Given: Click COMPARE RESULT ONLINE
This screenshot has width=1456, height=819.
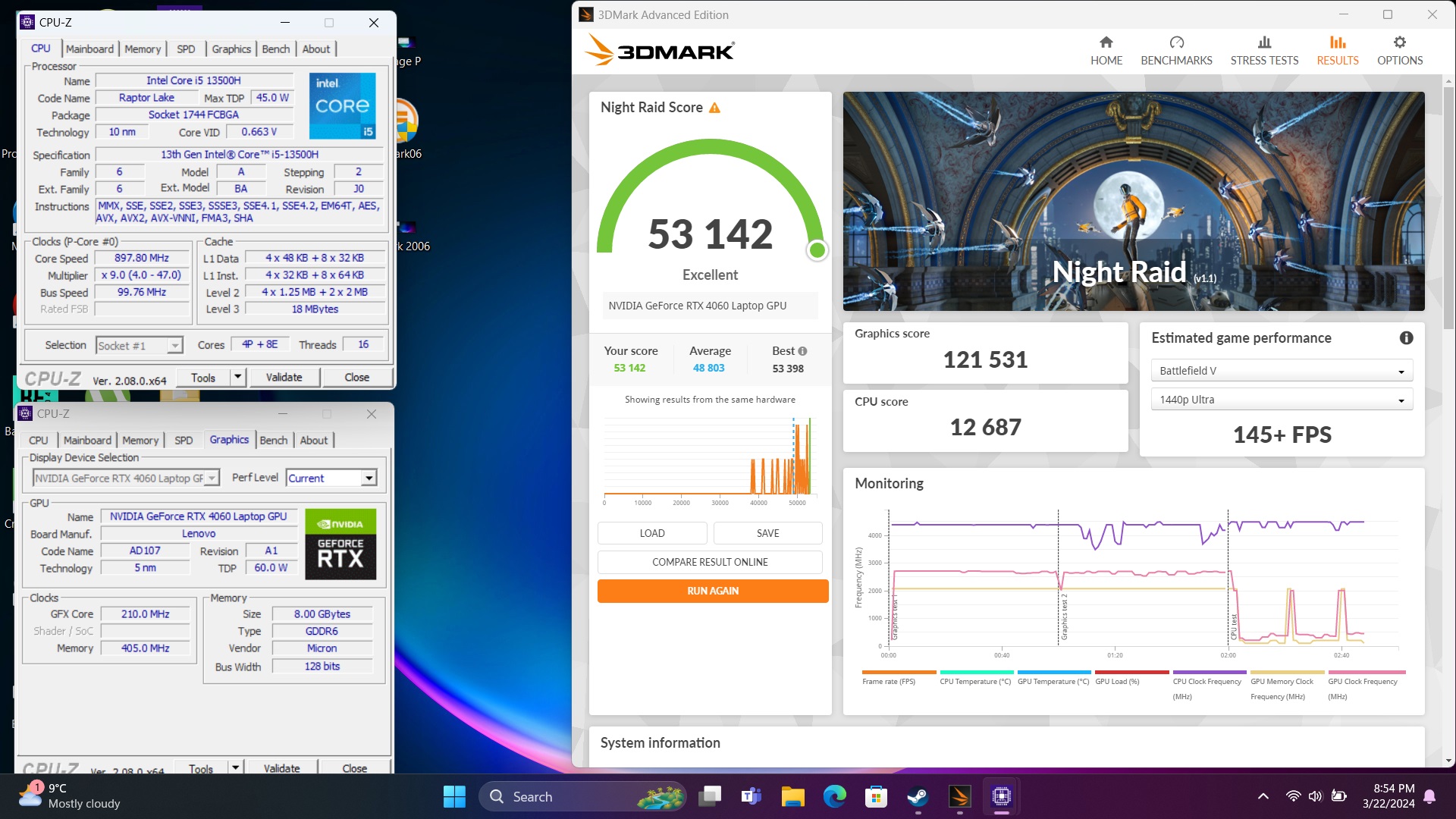Looking at the screenshot, I should pos(710,562).
